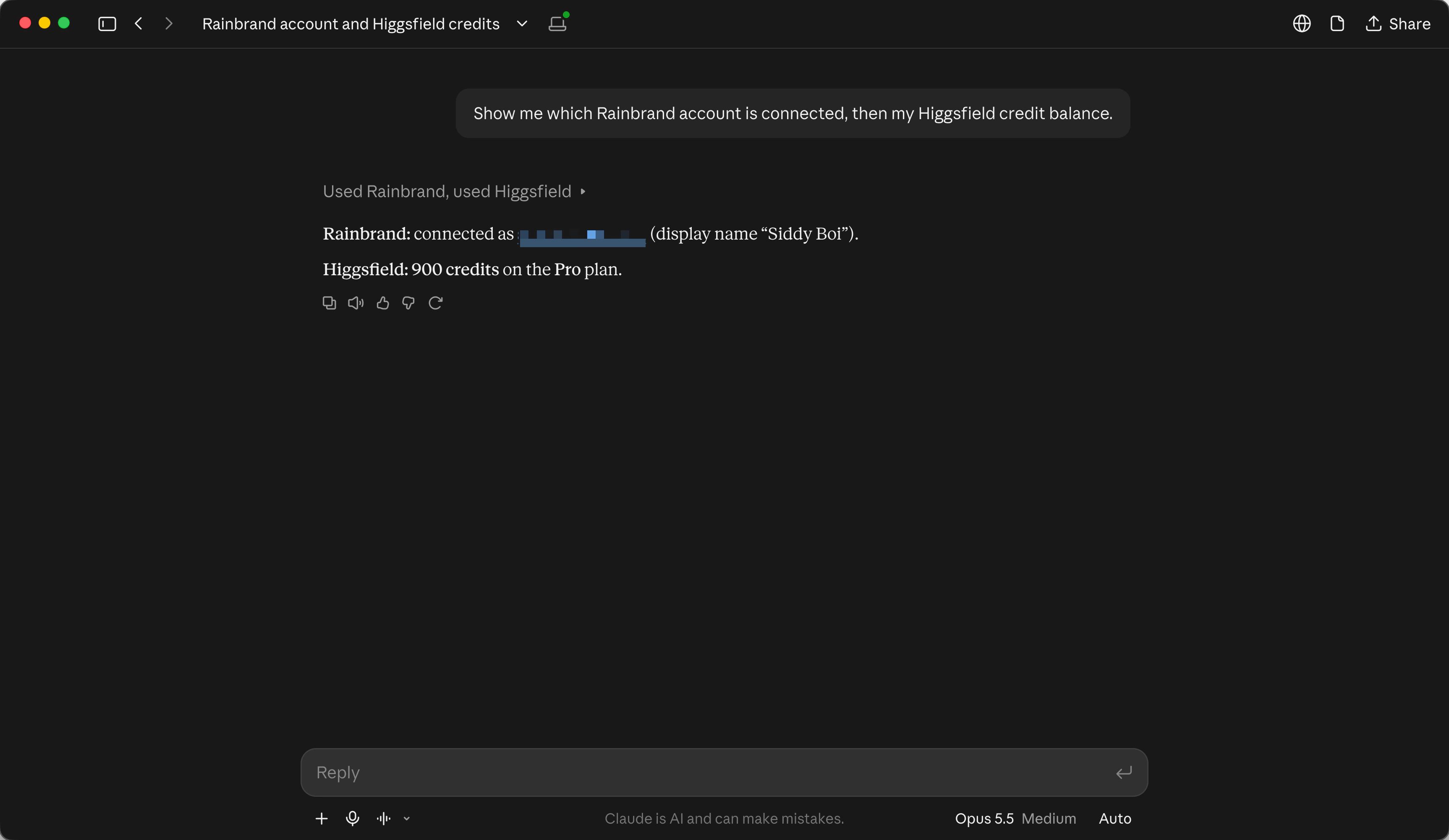
Task: Go back with the left arrow
Action: point(139,23)
